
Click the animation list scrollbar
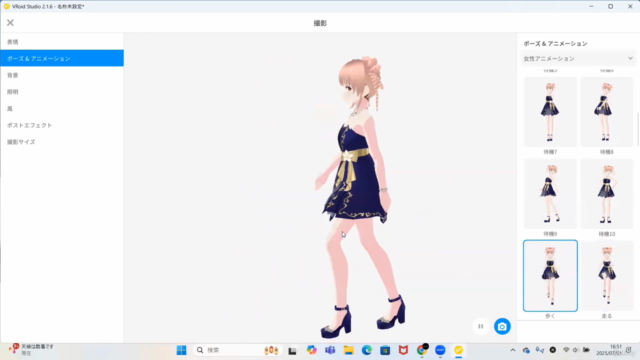tap(638, 129)
